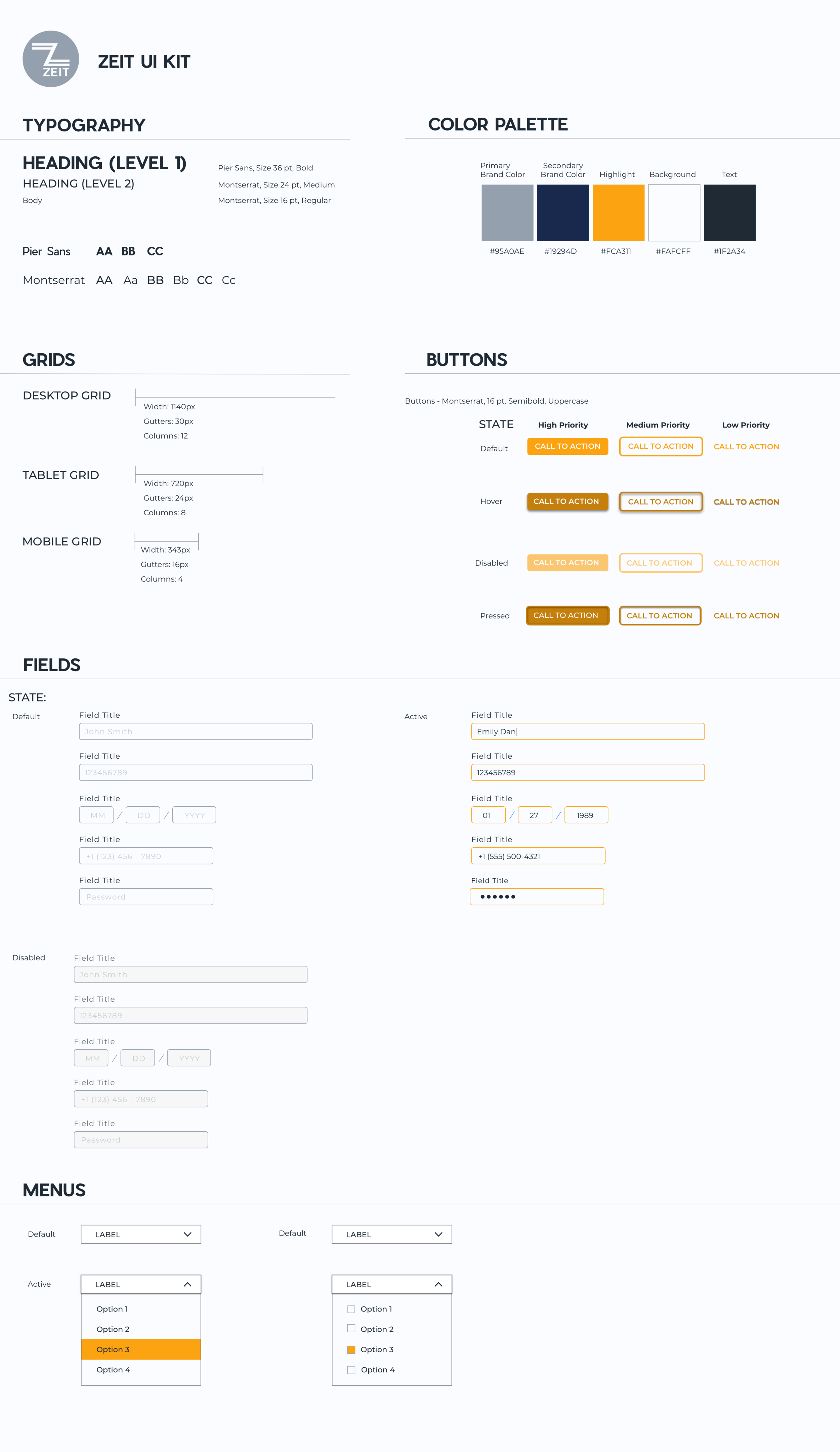Screen dimensions: 840x1452
Task: Click the up chevron above the highlighted Option 3 list
Action: pyautogui.click(x=187, y=1284)
